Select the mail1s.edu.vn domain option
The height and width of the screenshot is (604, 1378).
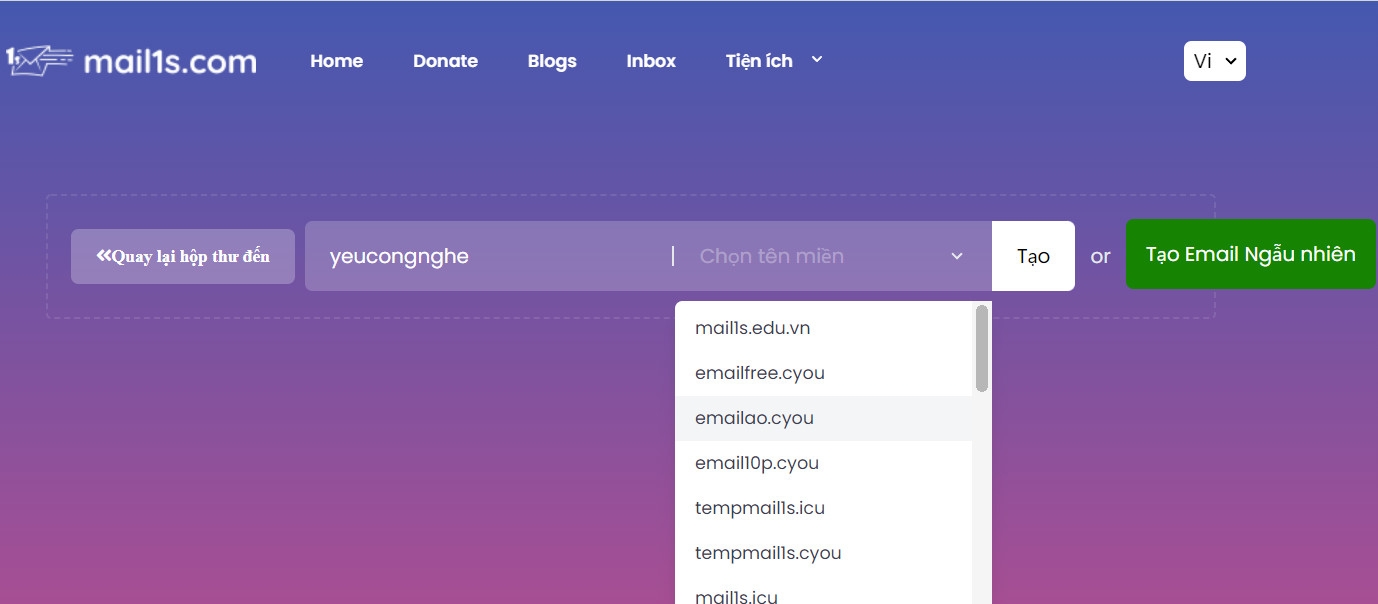point(752,327)
